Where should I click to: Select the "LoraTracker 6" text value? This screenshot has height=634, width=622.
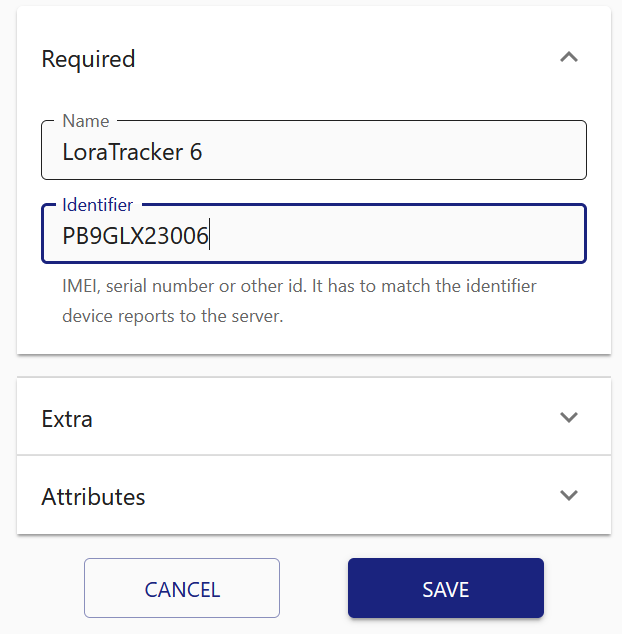pyautogui.click(x=132, y=152)
